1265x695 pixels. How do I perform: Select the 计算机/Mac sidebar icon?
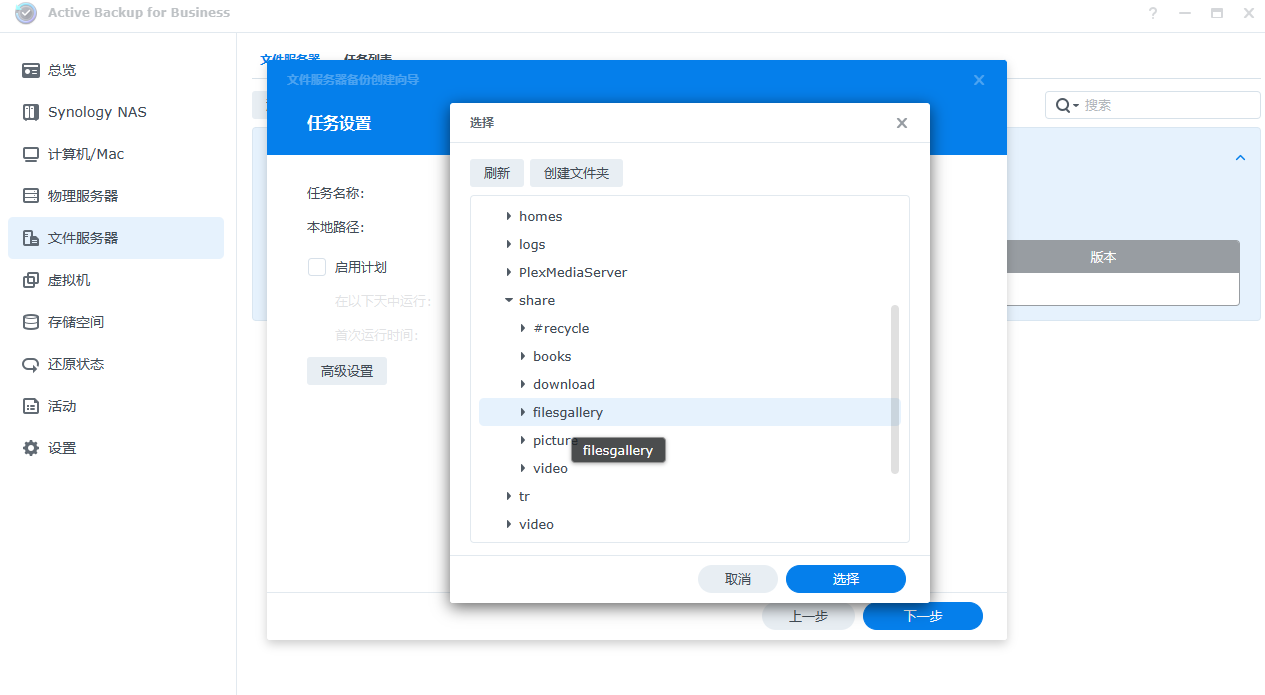31,154
